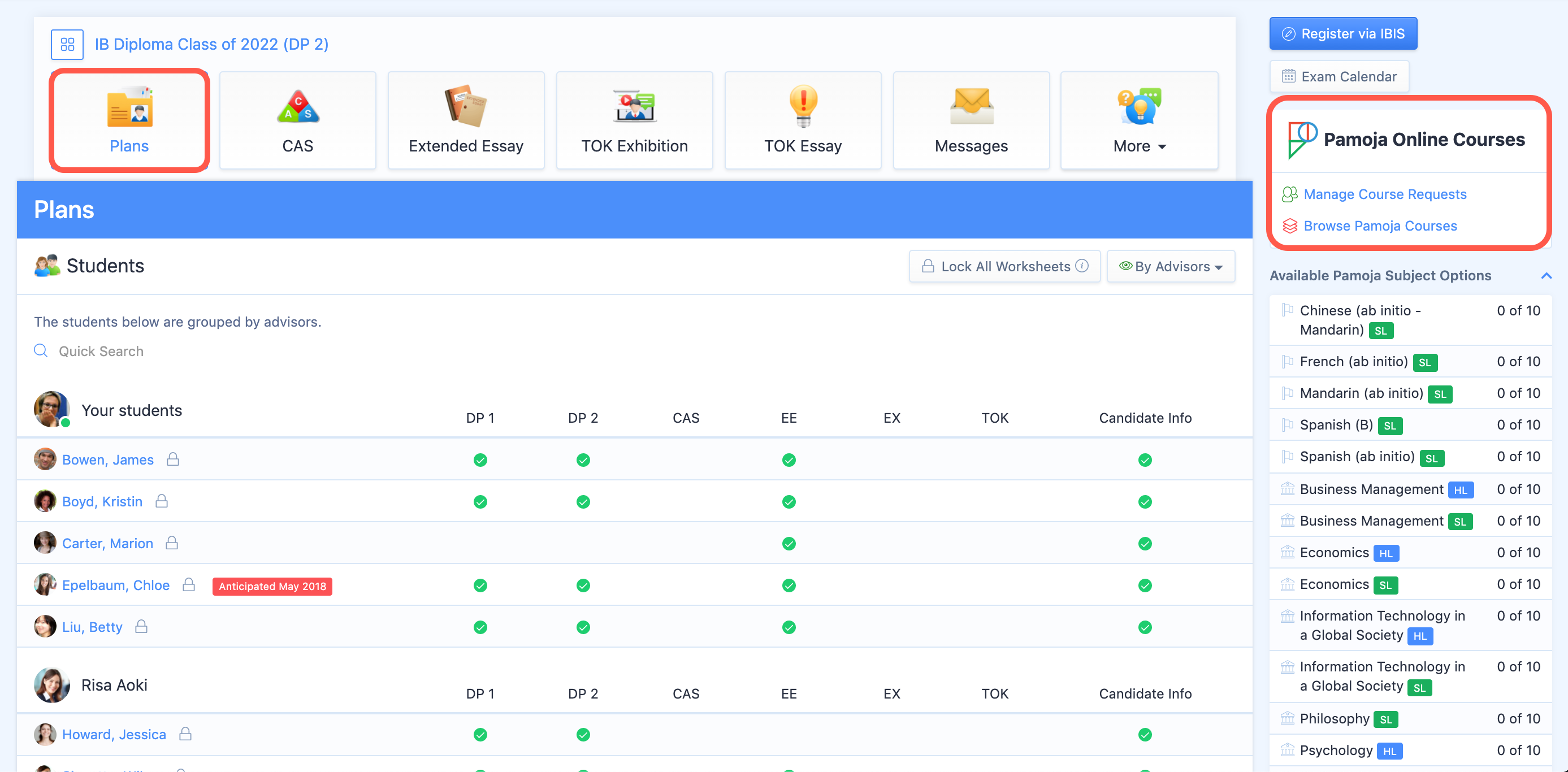Open the Messages envelope icon
1568x772 pixels.
(971, 106)
